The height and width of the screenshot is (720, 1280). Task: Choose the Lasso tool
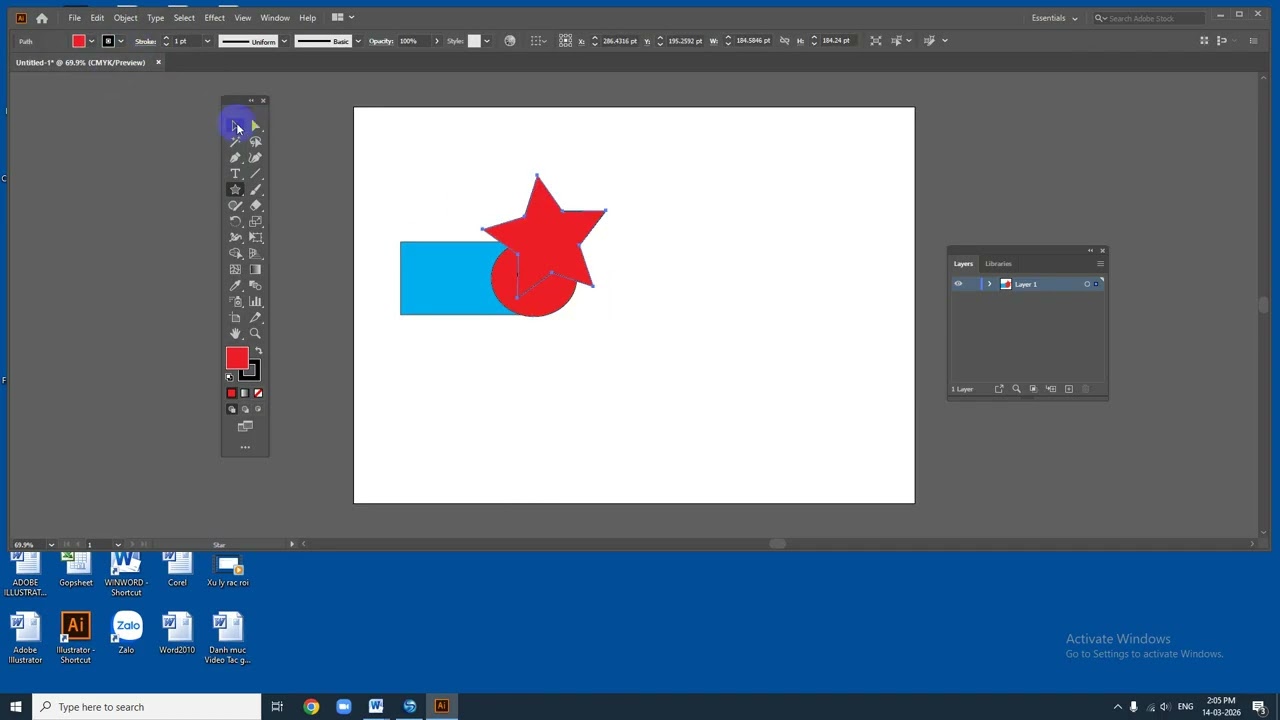pyautogui.click(x=255, y=142)
